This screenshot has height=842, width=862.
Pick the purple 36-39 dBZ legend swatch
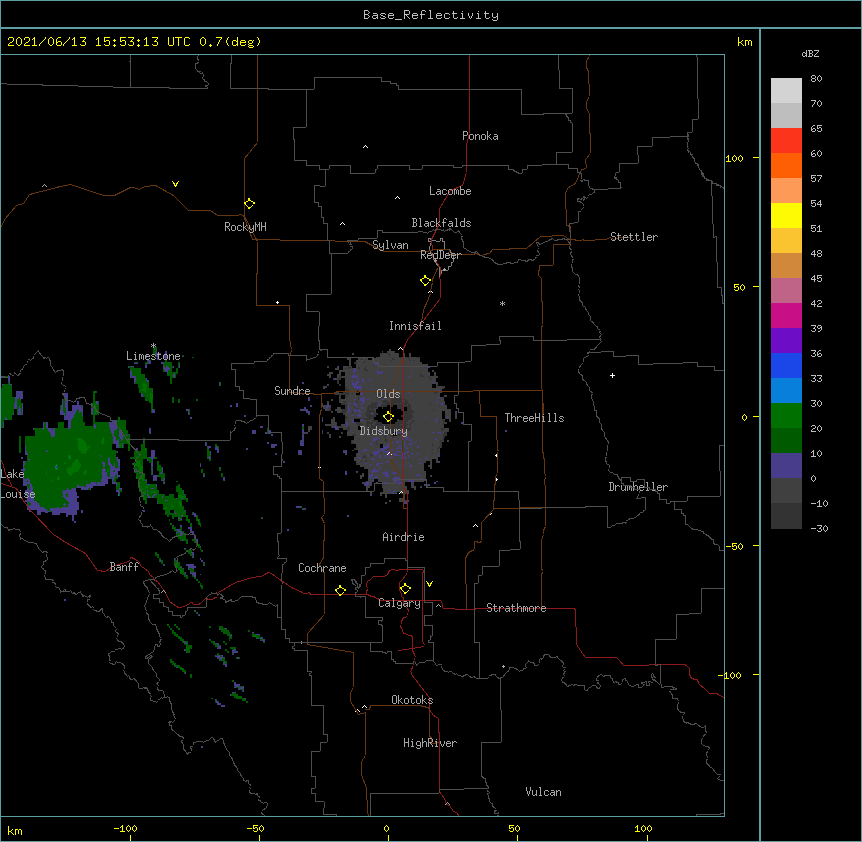pyautogui.click(x=786, y=341)
